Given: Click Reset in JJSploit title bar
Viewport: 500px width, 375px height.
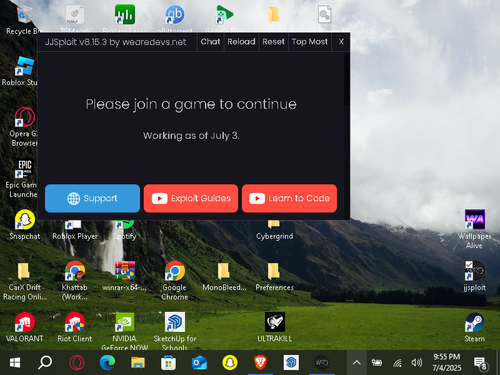Looking at the screenshot, I should 273,42.
